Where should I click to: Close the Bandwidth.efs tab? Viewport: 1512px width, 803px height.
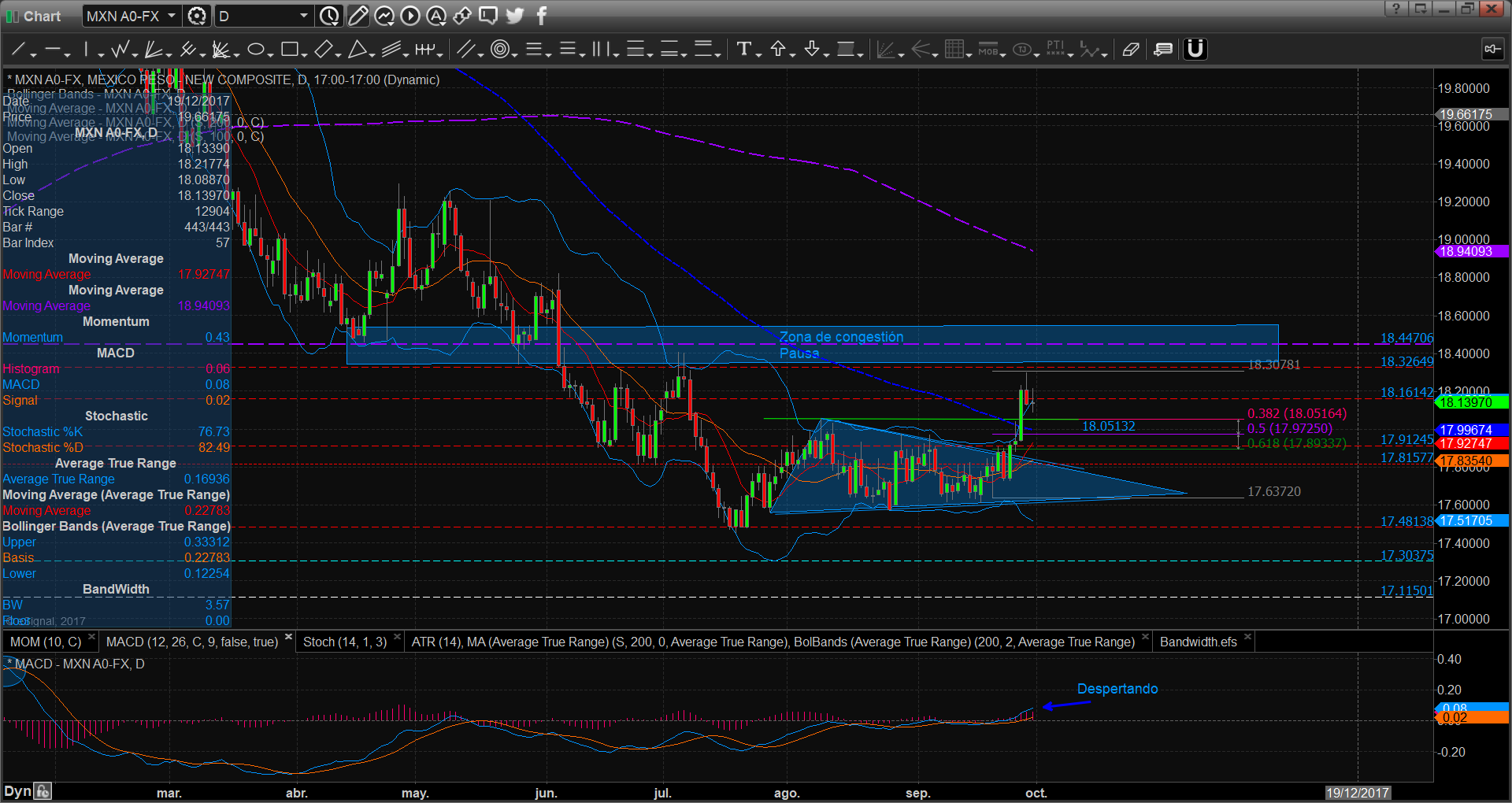point(1247,637)
